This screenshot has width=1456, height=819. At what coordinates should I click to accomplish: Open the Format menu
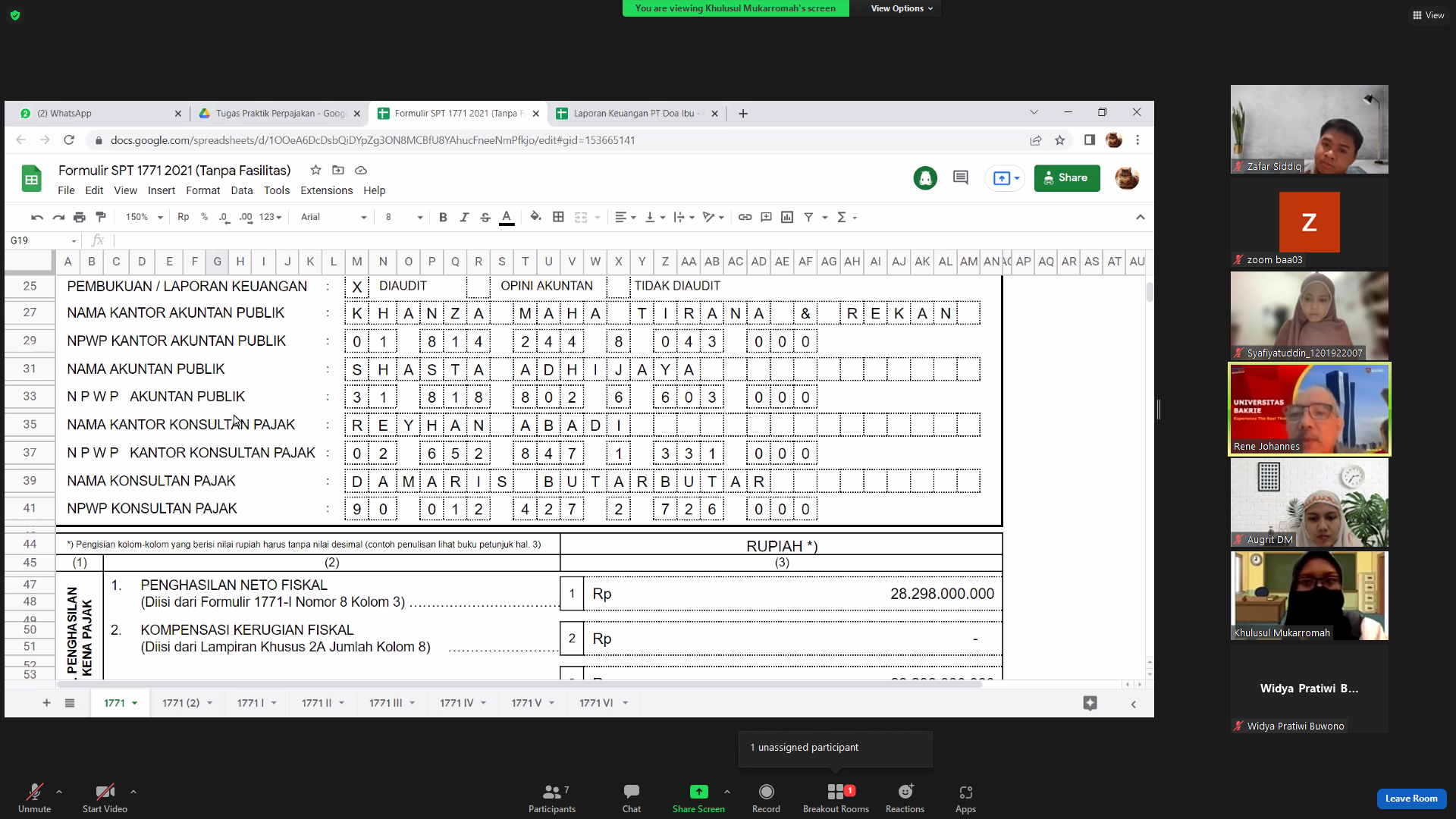[203, 191]
